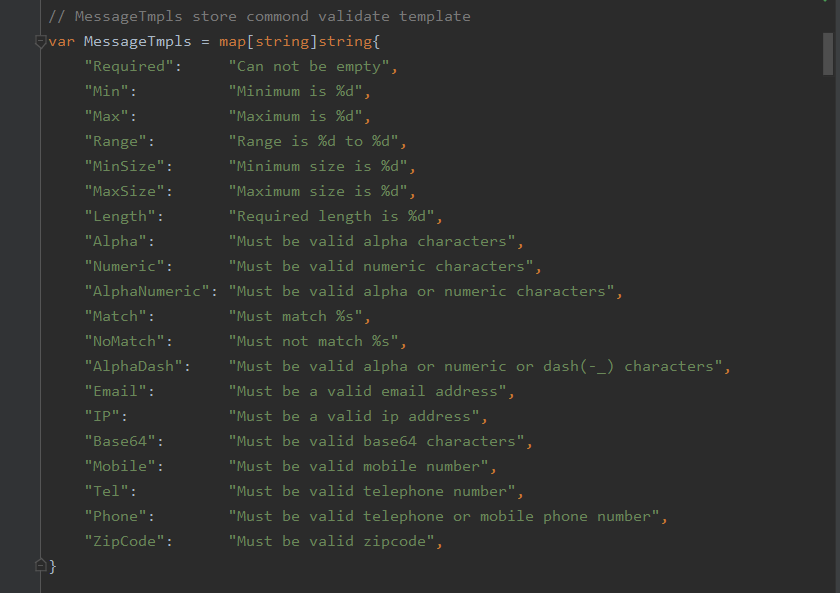Image resolution: width=840 pixels, height=593 pixels.
Task: Place cursor on MessageTmpls variable name
Action: (x=137, y=41)
